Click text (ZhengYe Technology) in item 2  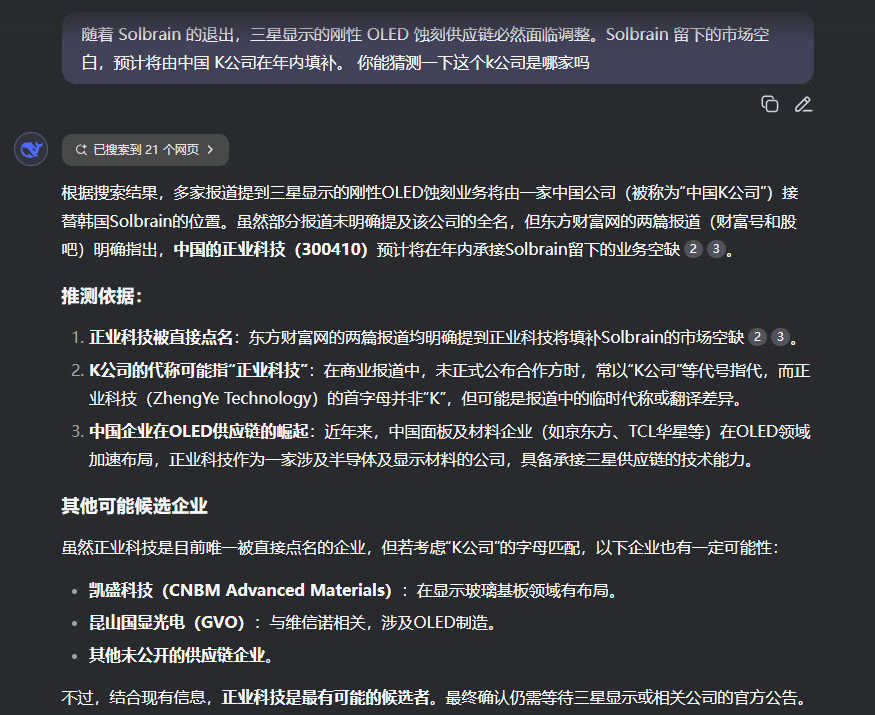tap(232, 399)
